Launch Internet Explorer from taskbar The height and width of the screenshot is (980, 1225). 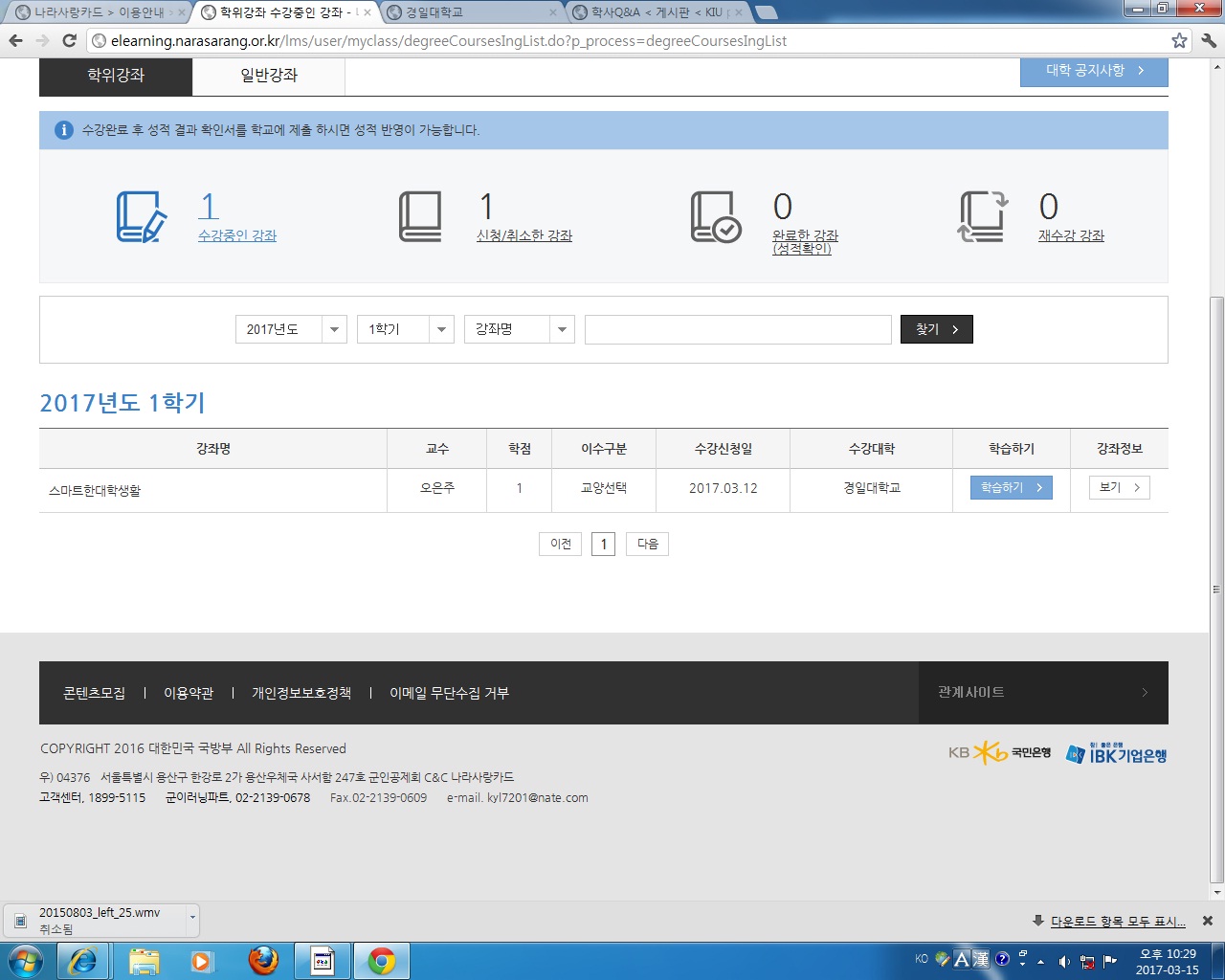click(83, 961)
